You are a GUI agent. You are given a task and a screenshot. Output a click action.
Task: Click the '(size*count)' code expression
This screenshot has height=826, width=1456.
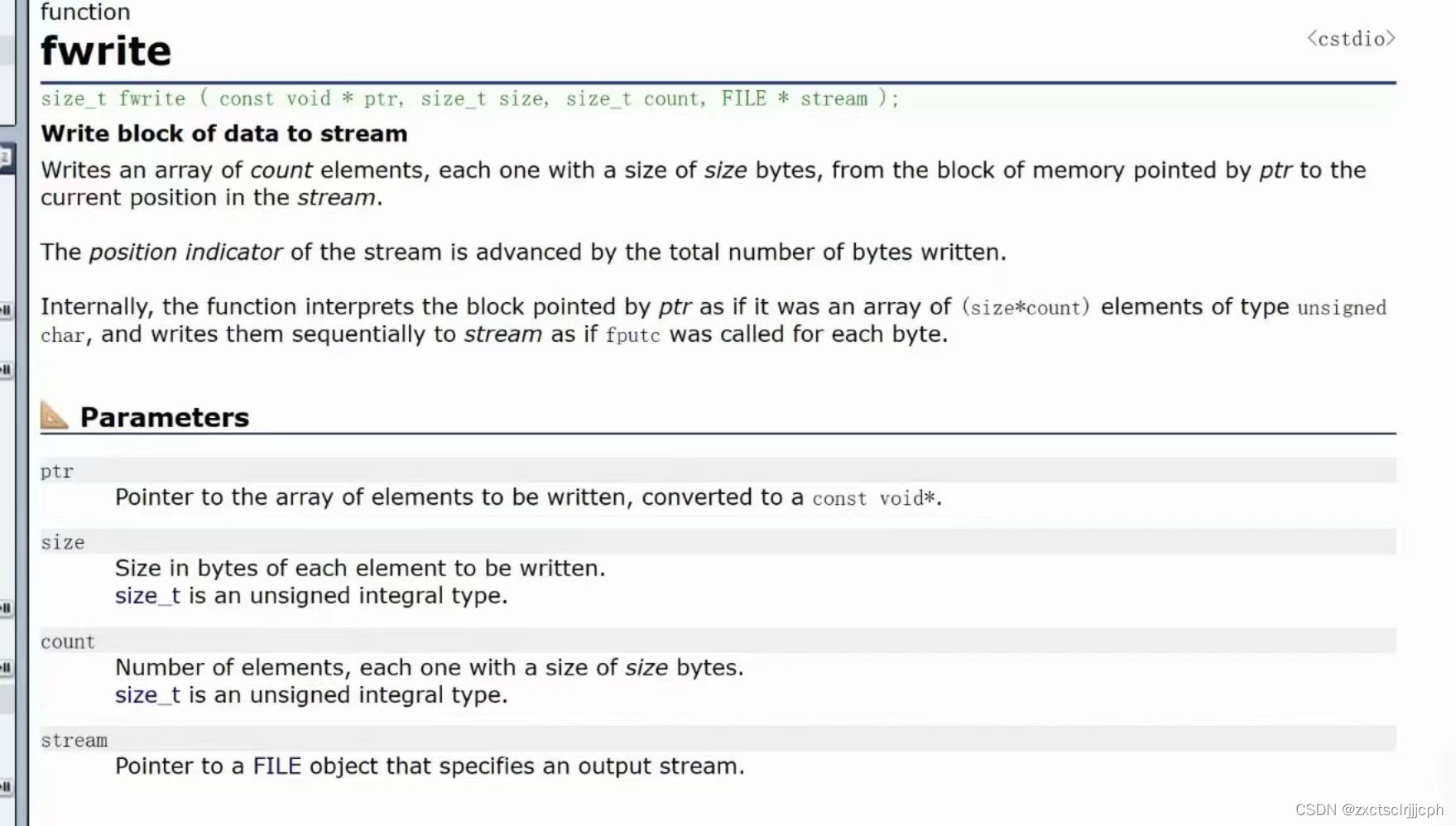1026,308
